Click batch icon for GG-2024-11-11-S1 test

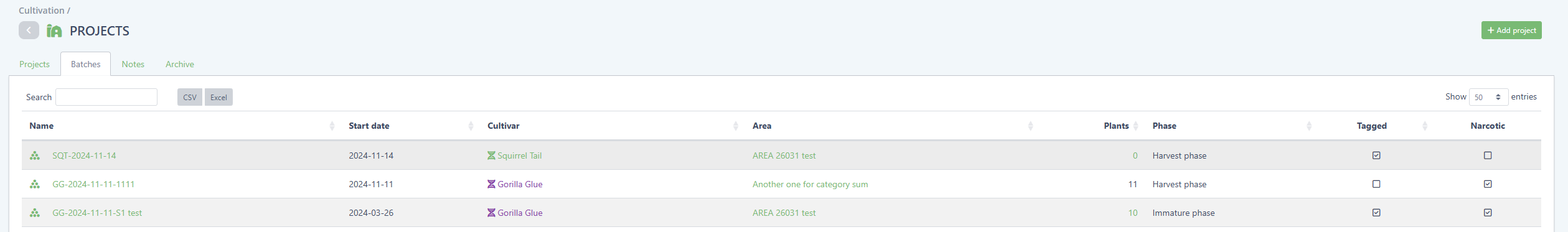[x=35, y=213]
